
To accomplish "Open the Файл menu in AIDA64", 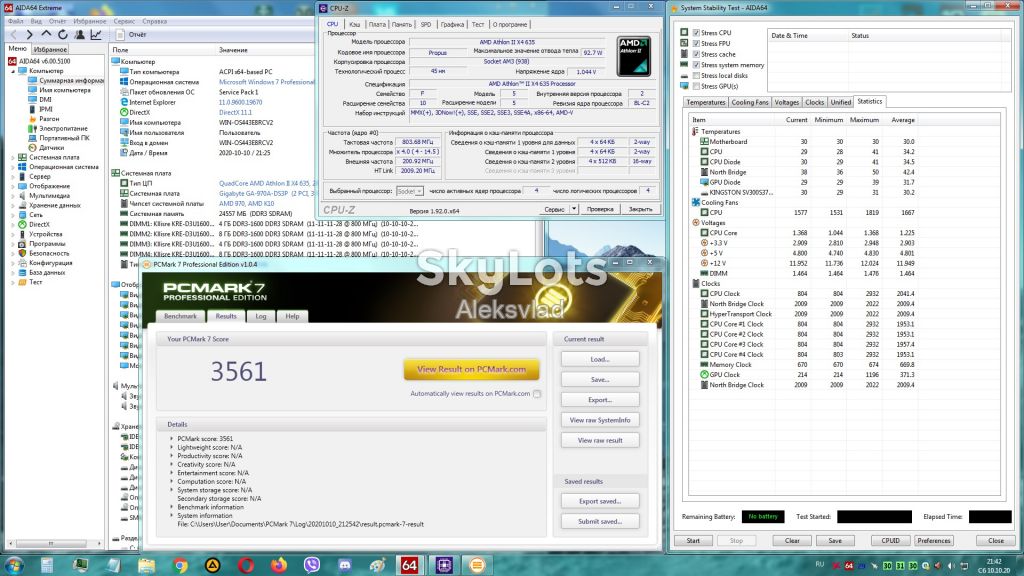I will point(15,21).
